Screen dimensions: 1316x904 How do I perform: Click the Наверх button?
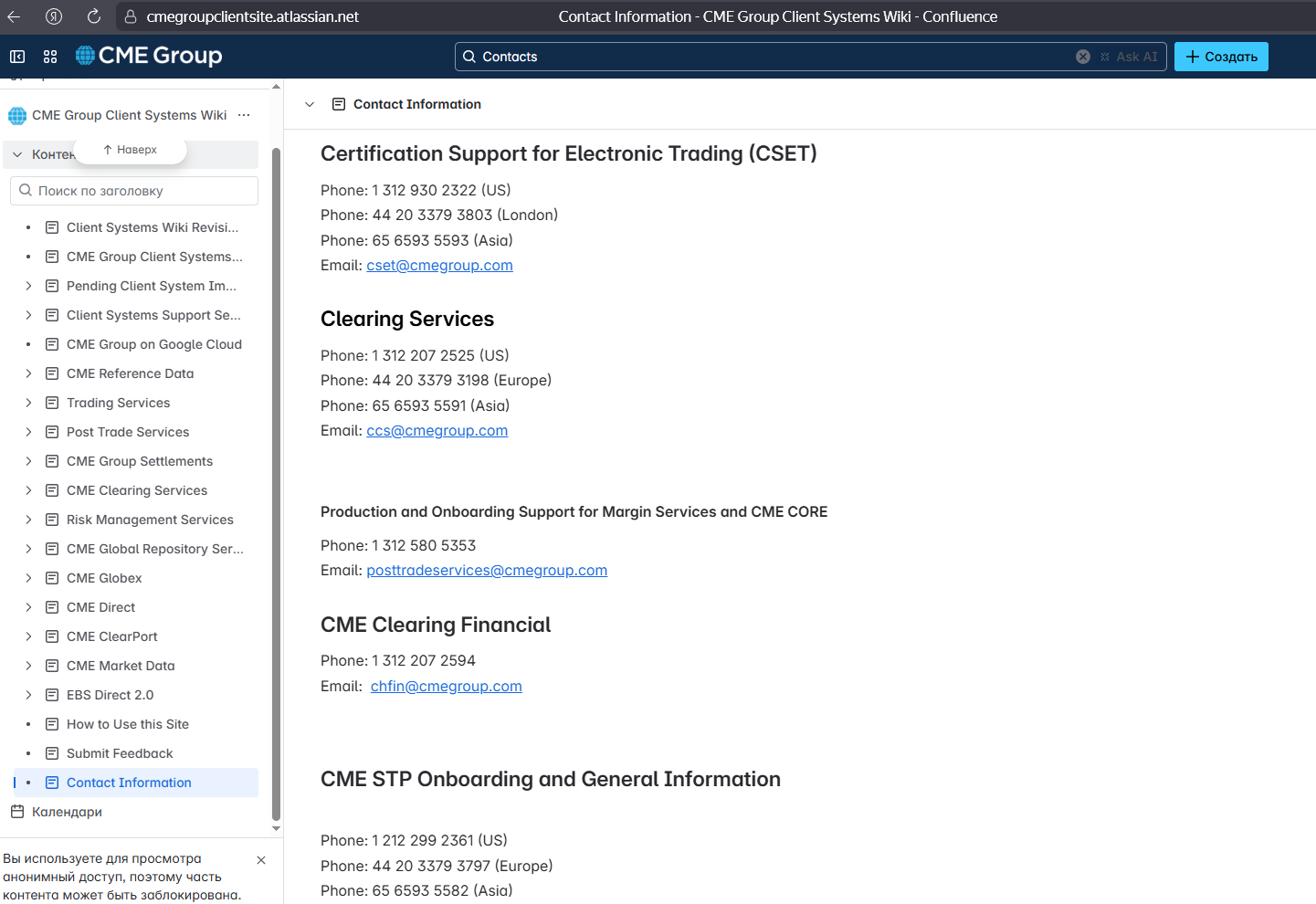pyautogui.click(x=130, y=150)
